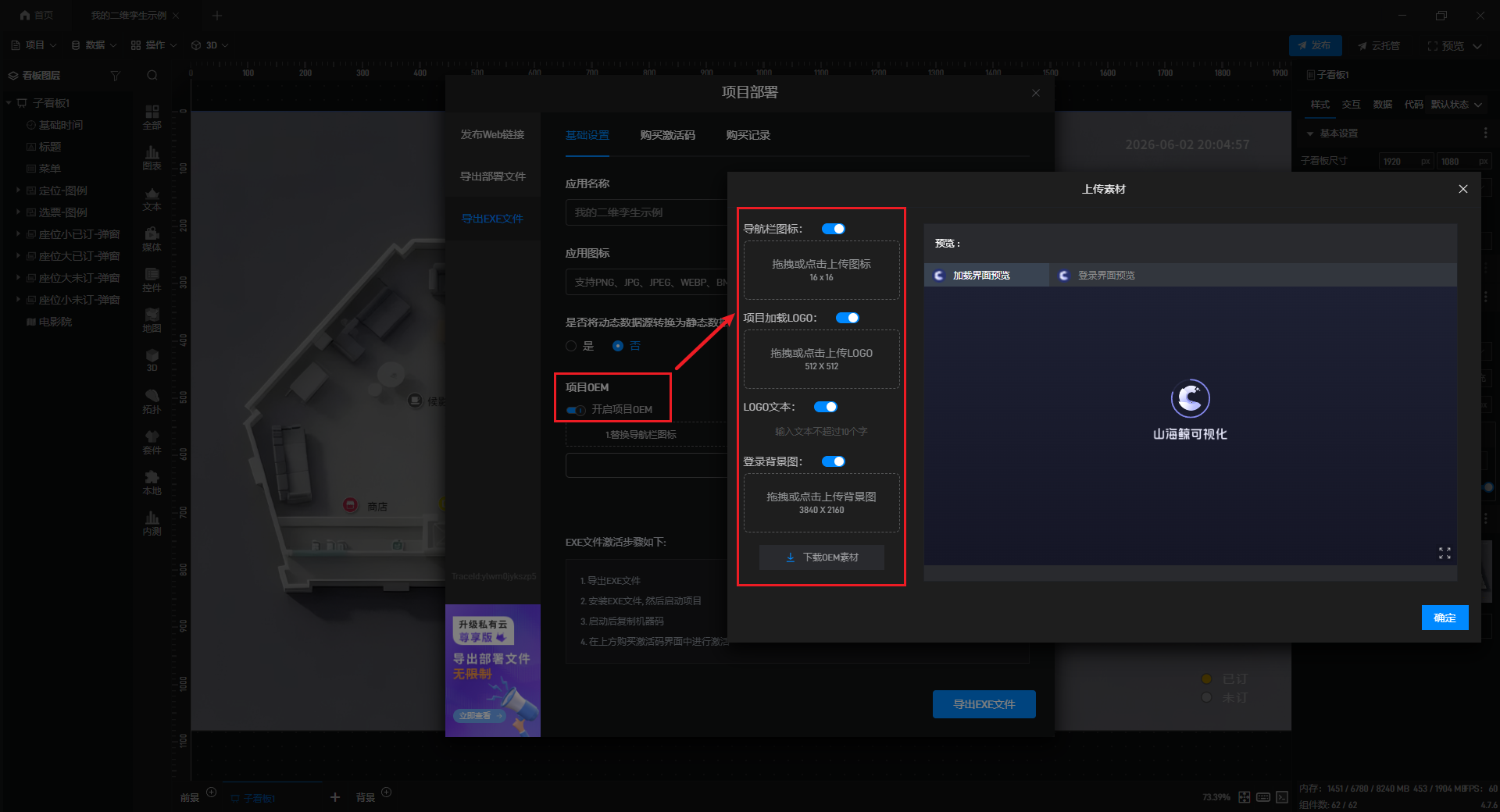This screenshot has width=1500, height=812.
Task: Open the 数据 menu
Action: click(94, 45)
